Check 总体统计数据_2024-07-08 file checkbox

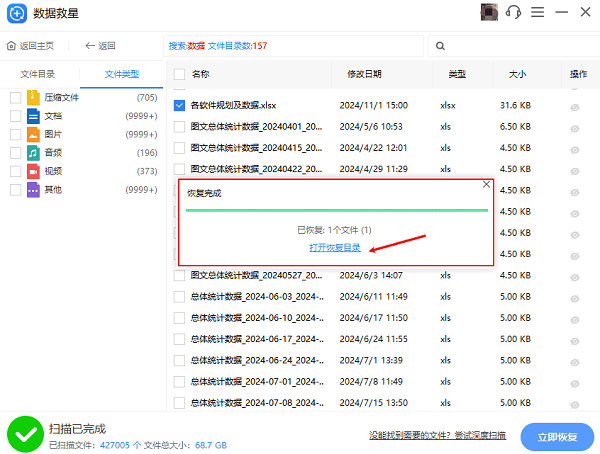point(179,403)
